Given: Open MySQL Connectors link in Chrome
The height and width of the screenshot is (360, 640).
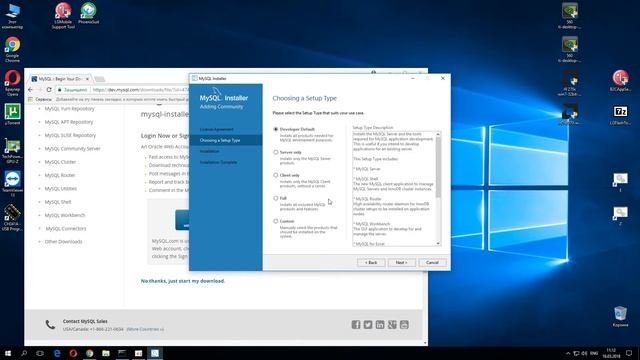Looking at the screenshot, I should pos(66,229).
